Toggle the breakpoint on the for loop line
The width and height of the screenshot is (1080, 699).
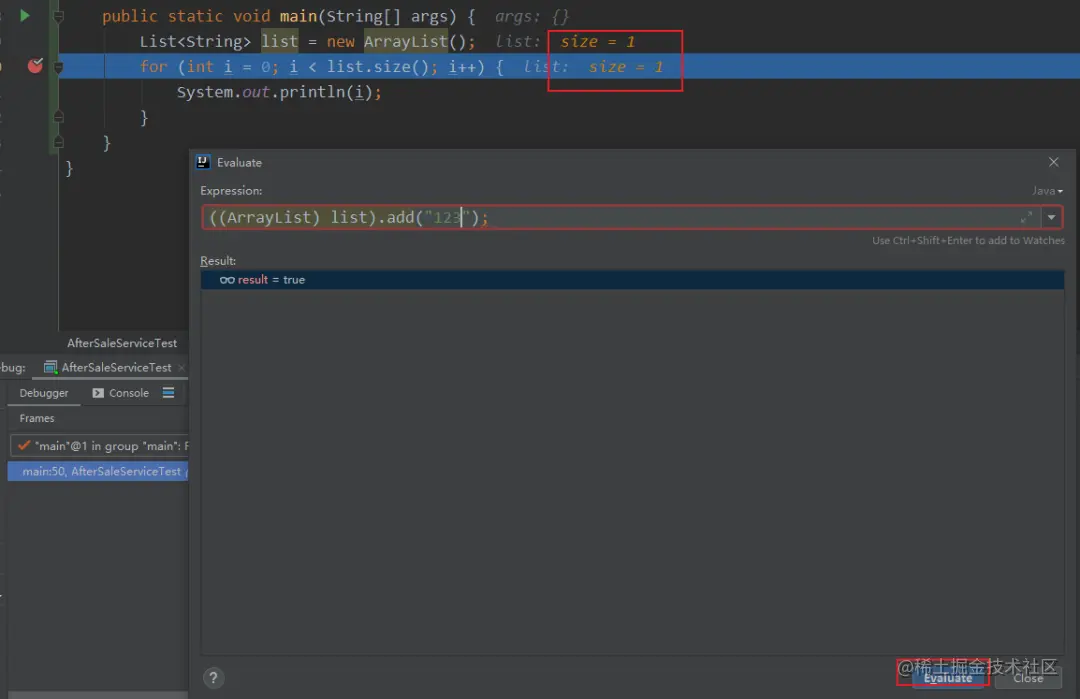point(35,65)
